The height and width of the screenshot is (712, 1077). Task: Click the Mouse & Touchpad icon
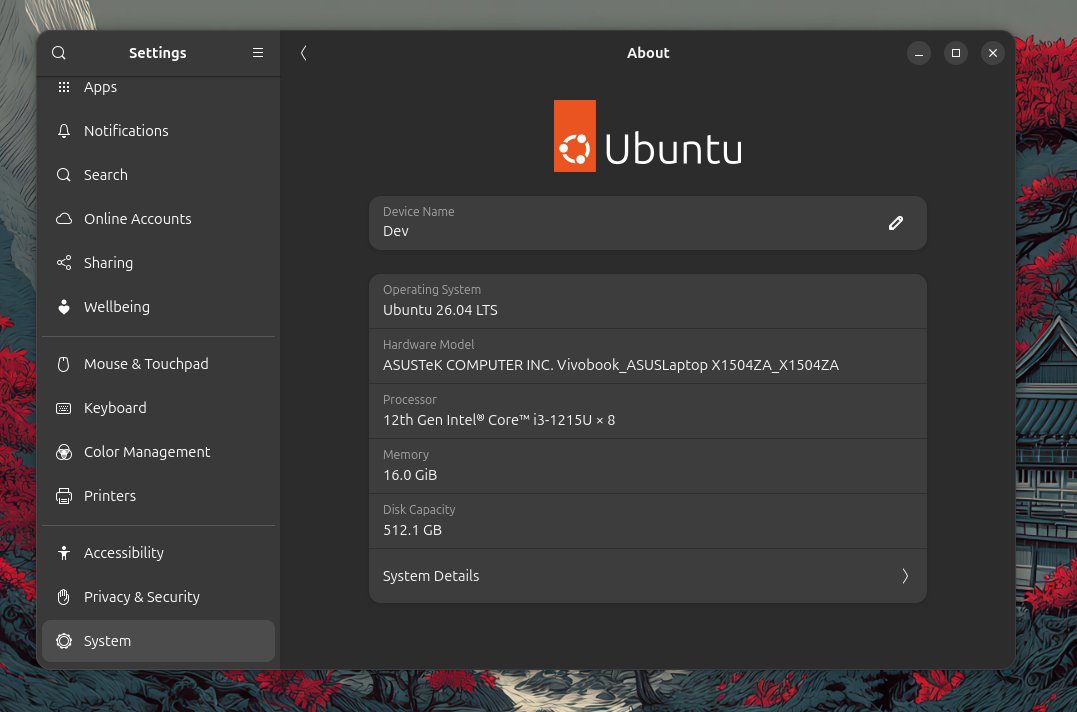pyautogui.click(x=64, y=364)
